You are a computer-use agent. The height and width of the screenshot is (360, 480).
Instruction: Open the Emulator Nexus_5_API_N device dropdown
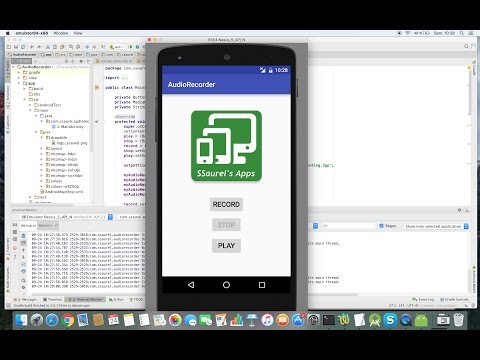point(67,217)
